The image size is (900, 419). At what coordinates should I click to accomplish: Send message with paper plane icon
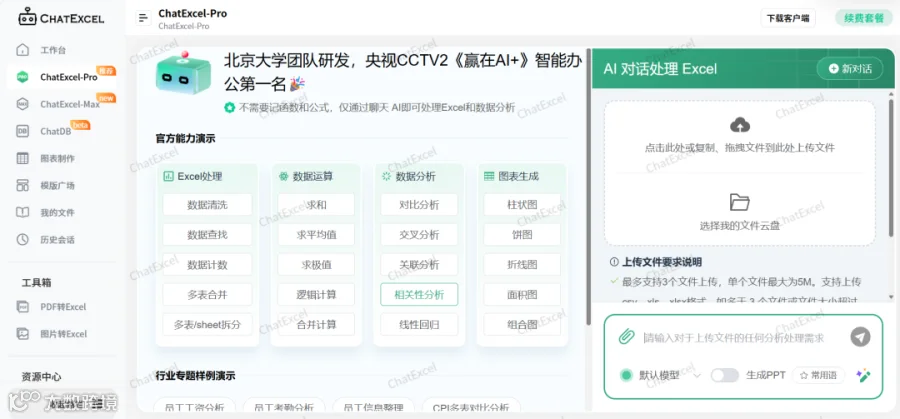click(x=860, y=337)
